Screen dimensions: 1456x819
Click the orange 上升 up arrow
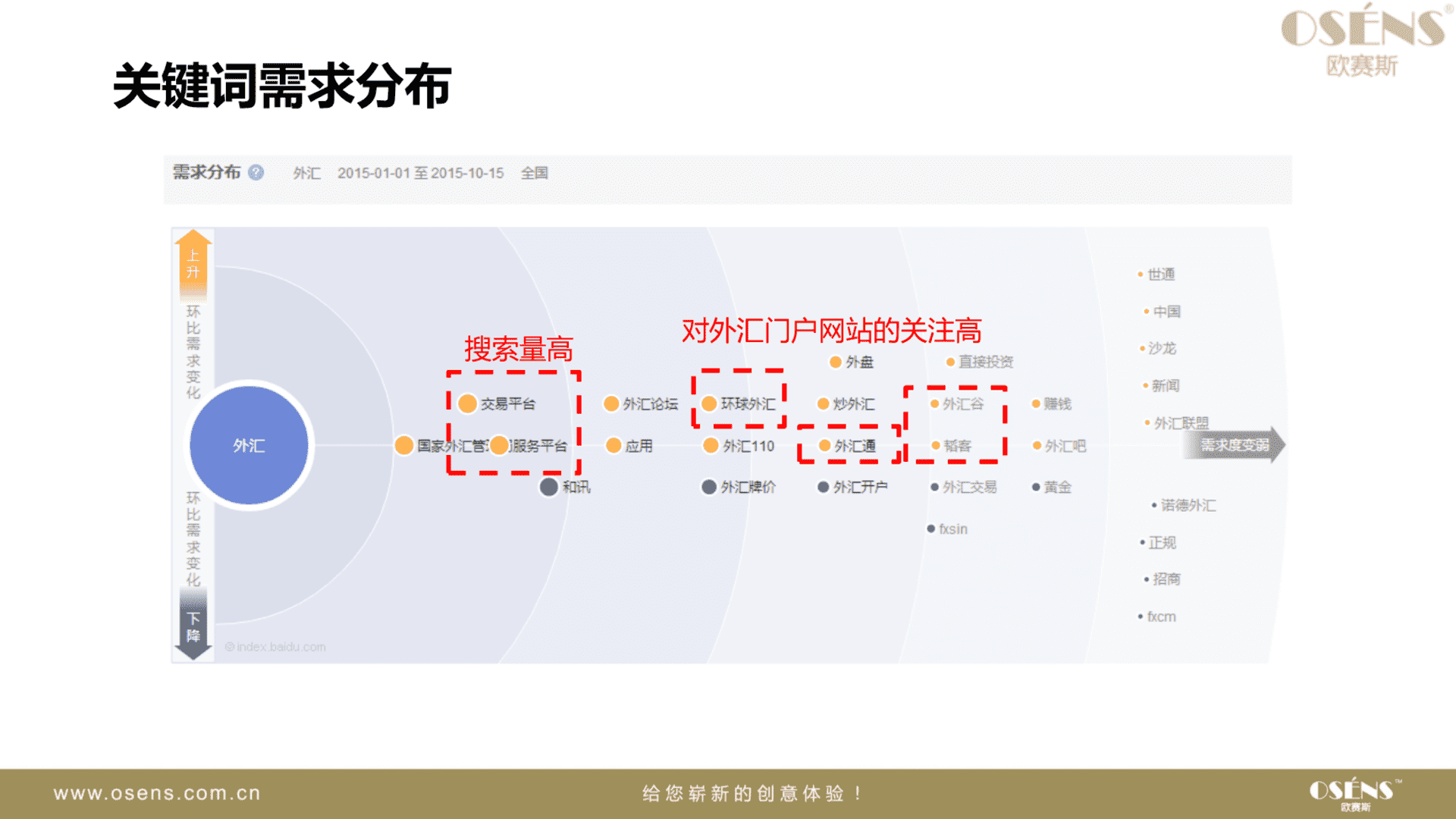point(193,265)
